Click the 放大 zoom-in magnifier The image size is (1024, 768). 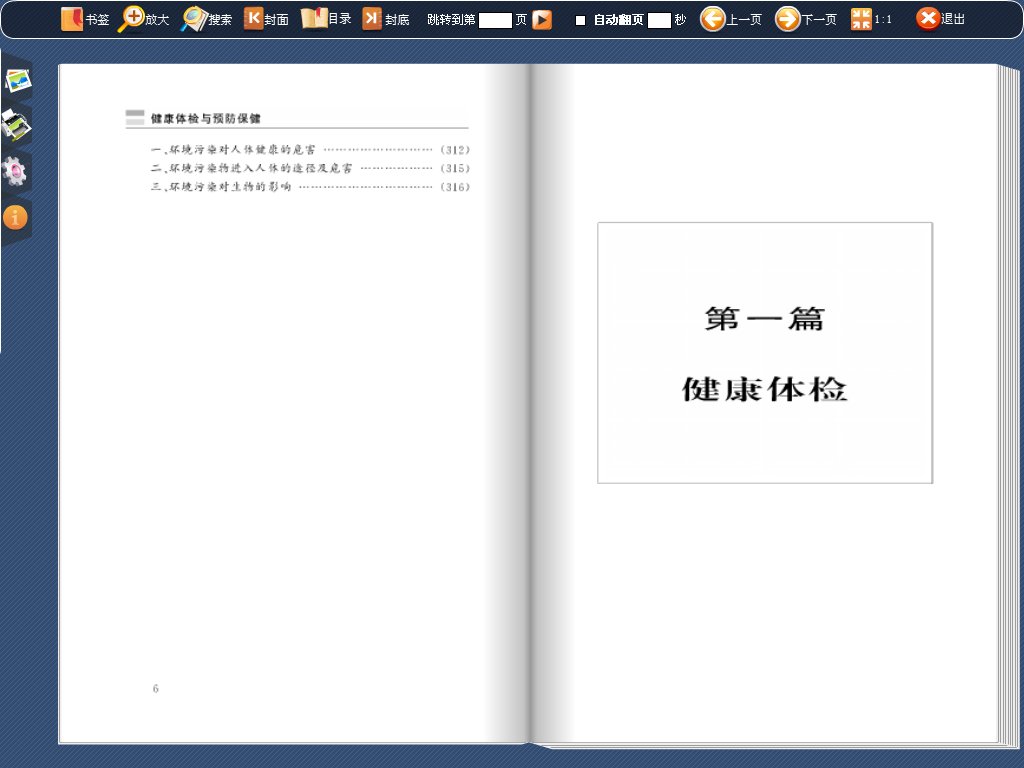[x=144, y=20]
